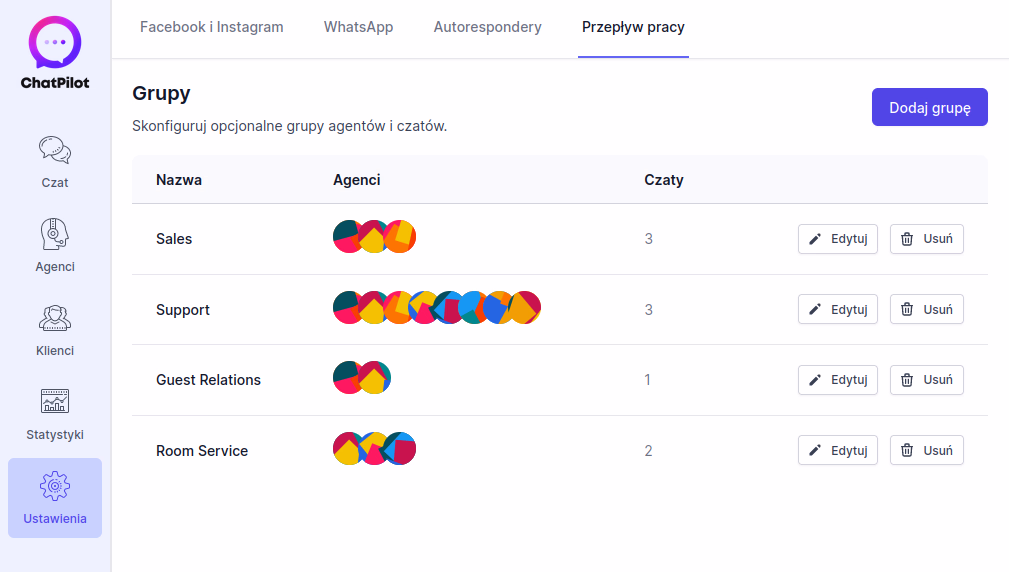
Task: Click pencil icon in Sales row
Action: pyautogui.click(x=815, y=239)
